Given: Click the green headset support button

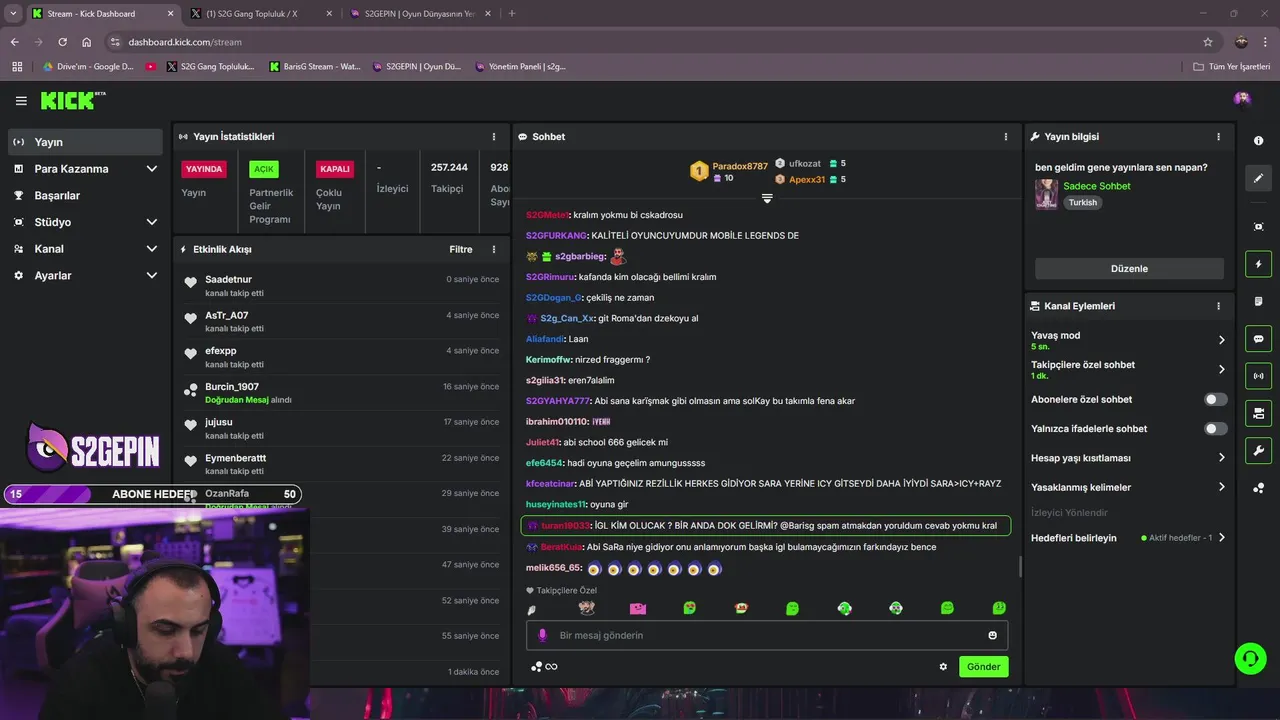Looking at the screenshot, I should (x=1250, y=658).
